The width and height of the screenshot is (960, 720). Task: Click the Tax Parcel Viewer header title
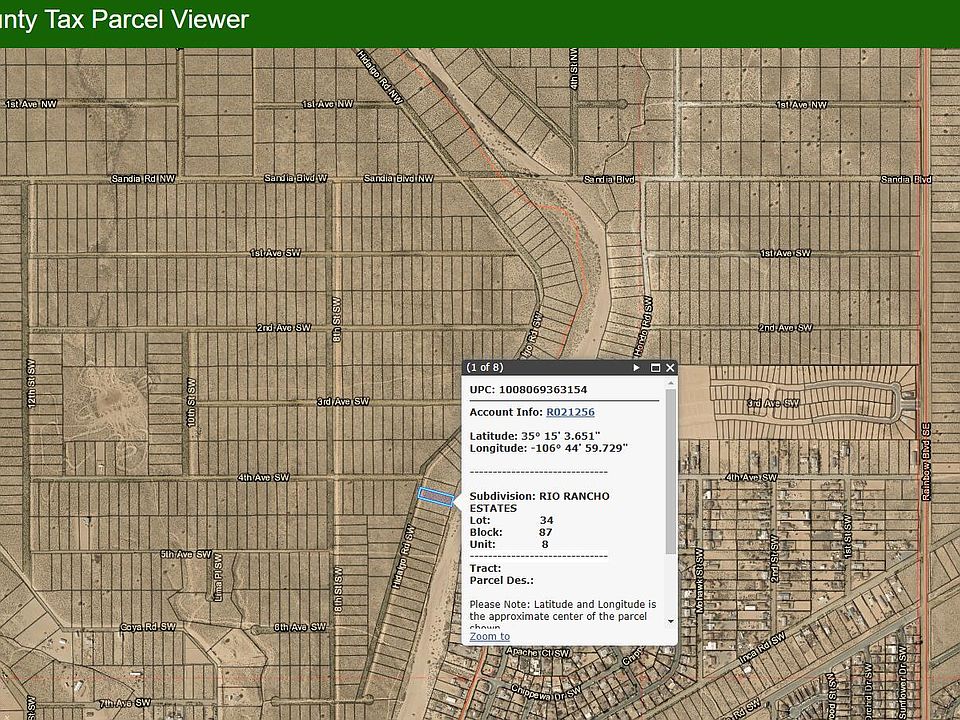[x=125, y=20]
